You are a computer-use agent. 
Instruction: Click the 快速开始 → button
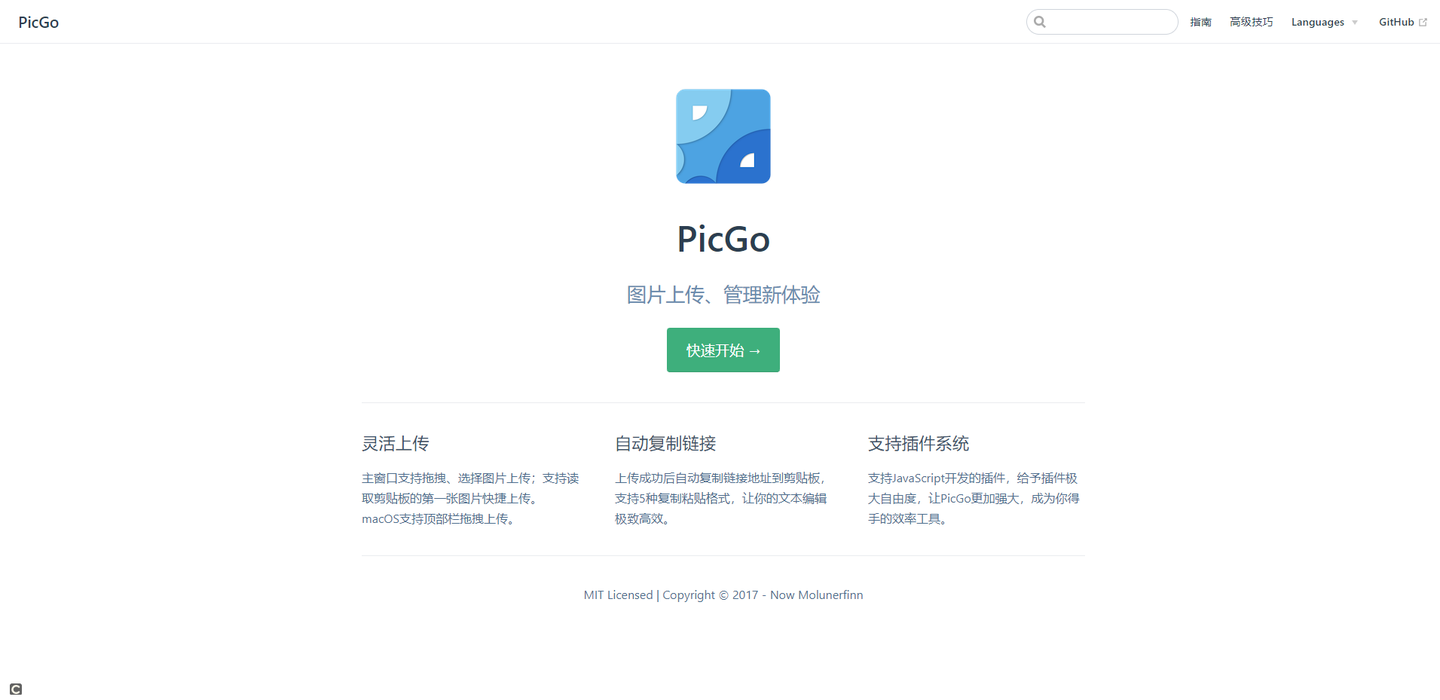coord(723,350)
